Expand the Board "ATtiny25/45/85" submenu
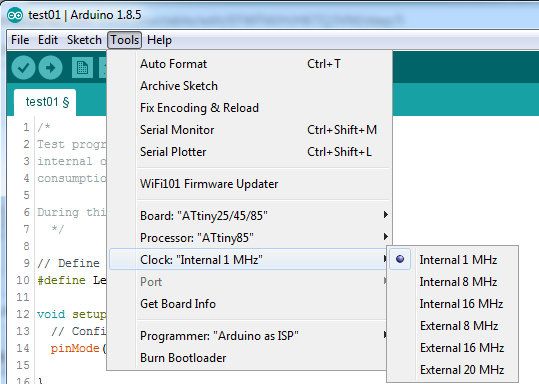Image resolution: width=539 pixels, height=384 pixels. (249, 216)
